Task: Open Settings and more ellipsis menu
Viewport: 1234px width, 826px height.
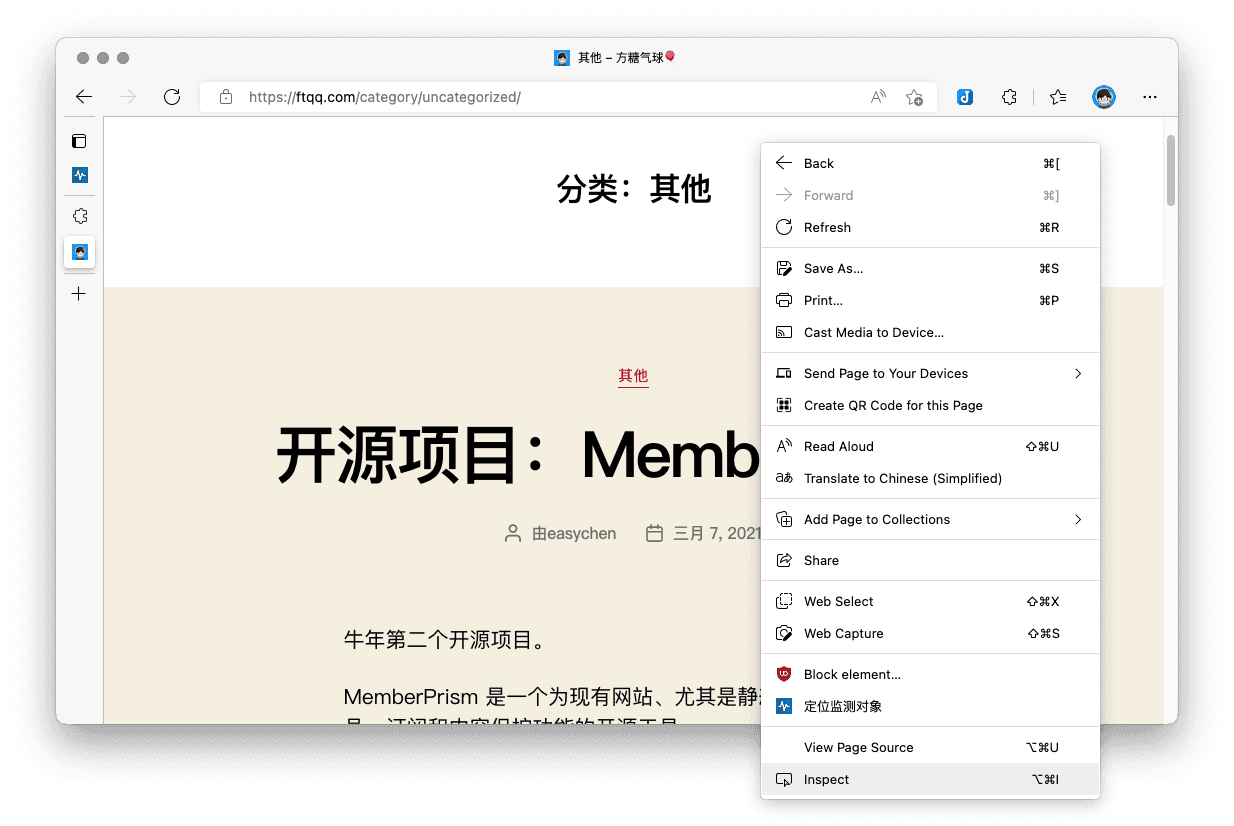Action: pyautogui.click(x=1150, y=97)
